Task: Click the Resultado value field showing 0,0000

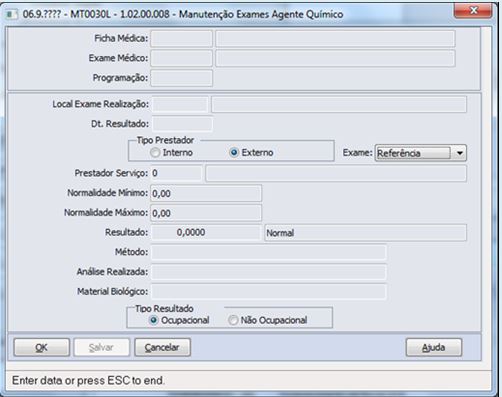Action: (x=206, y=233)
